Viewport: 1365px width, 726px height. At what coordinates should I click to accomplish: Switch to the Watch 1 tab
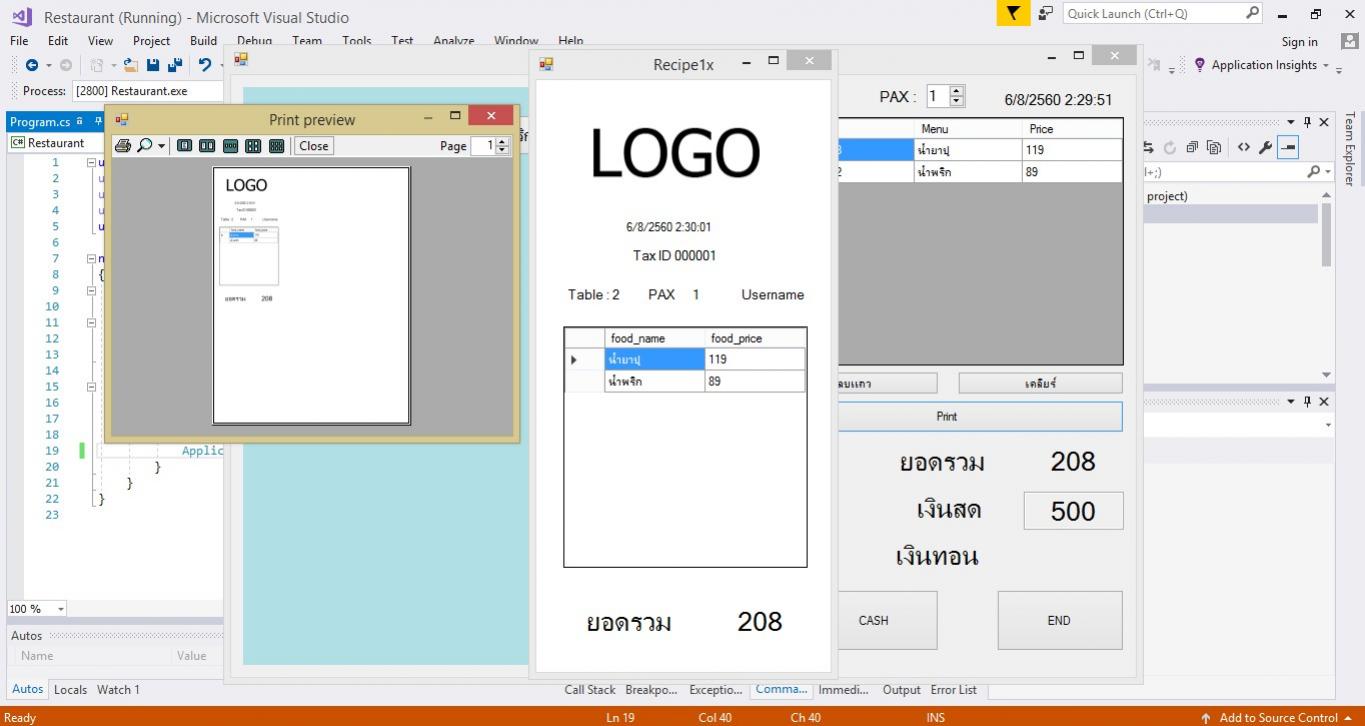point(118,689)
